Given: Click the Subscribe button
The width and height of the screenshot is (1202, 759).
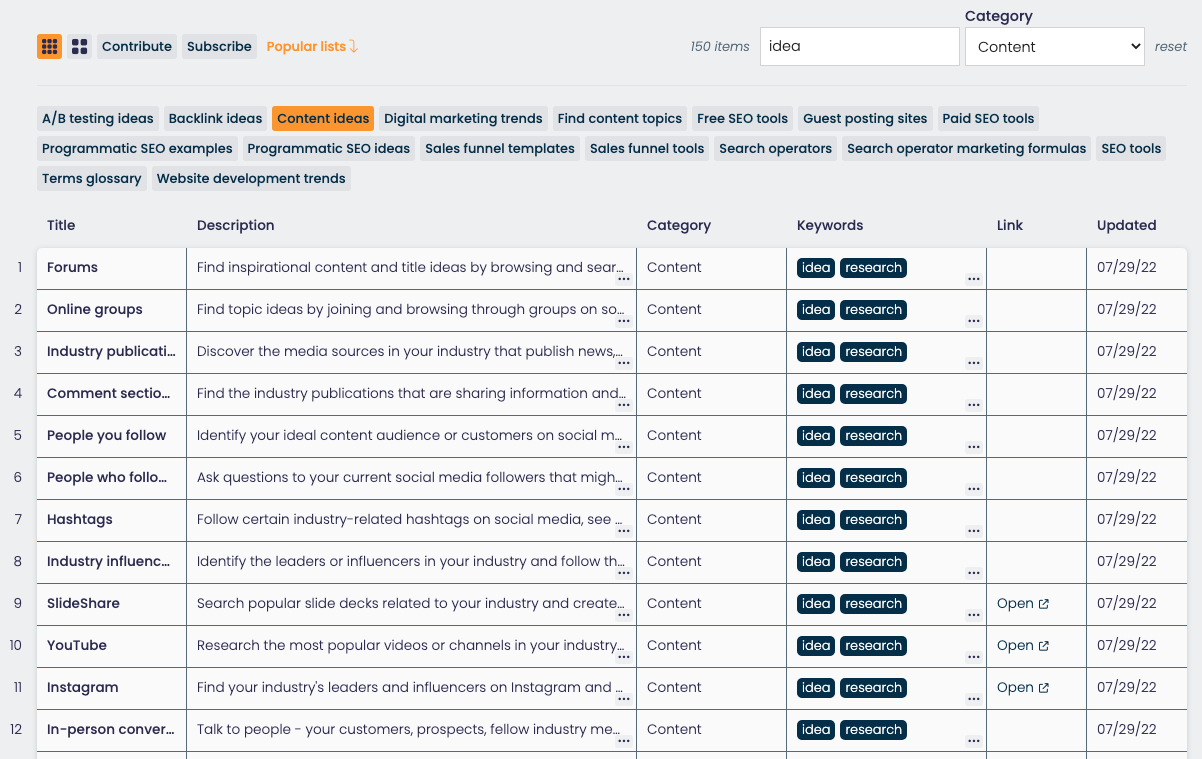Looking at the screenshot, I should pos(219,46).
